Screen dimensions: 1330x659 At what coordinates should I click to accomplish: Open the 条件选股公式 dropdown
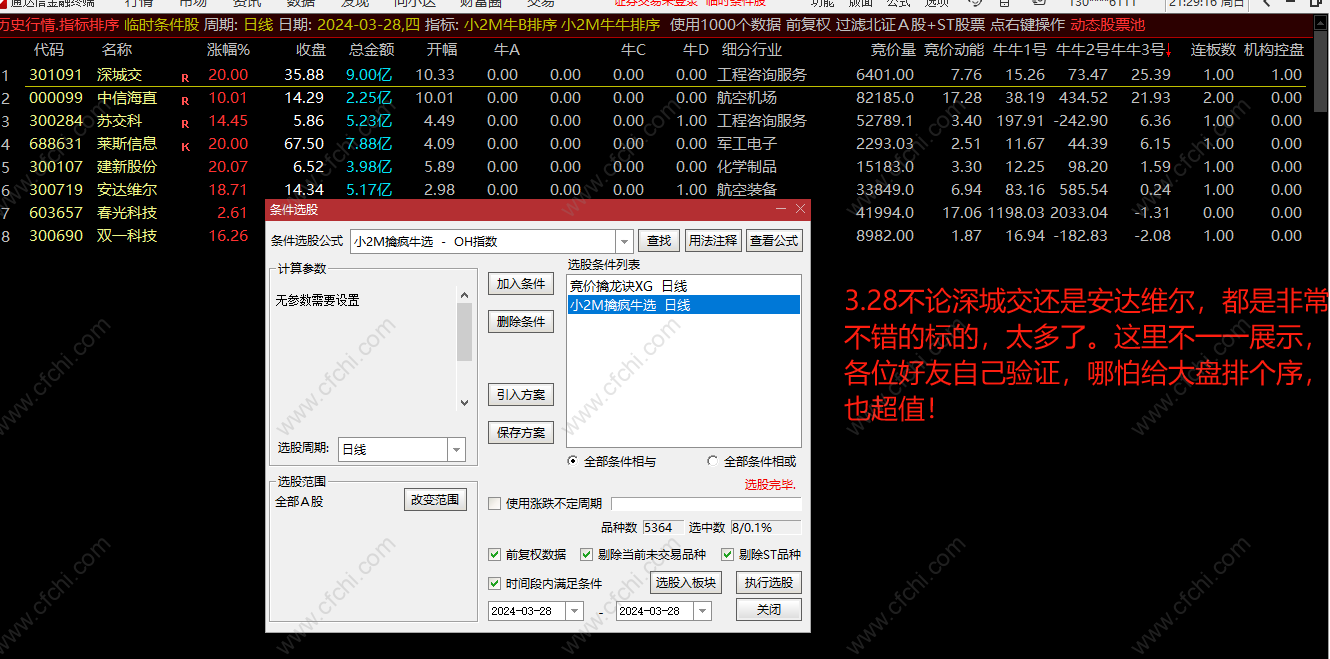coord(624,241)
